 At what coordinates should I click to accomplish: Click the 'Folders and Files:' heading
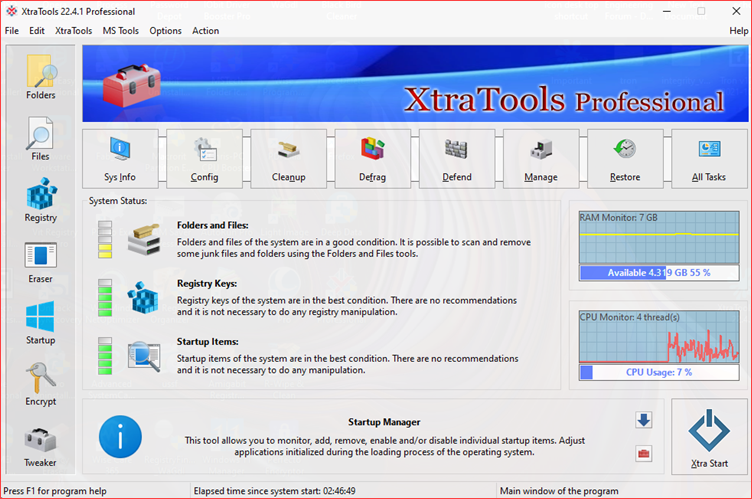[212, 225]
